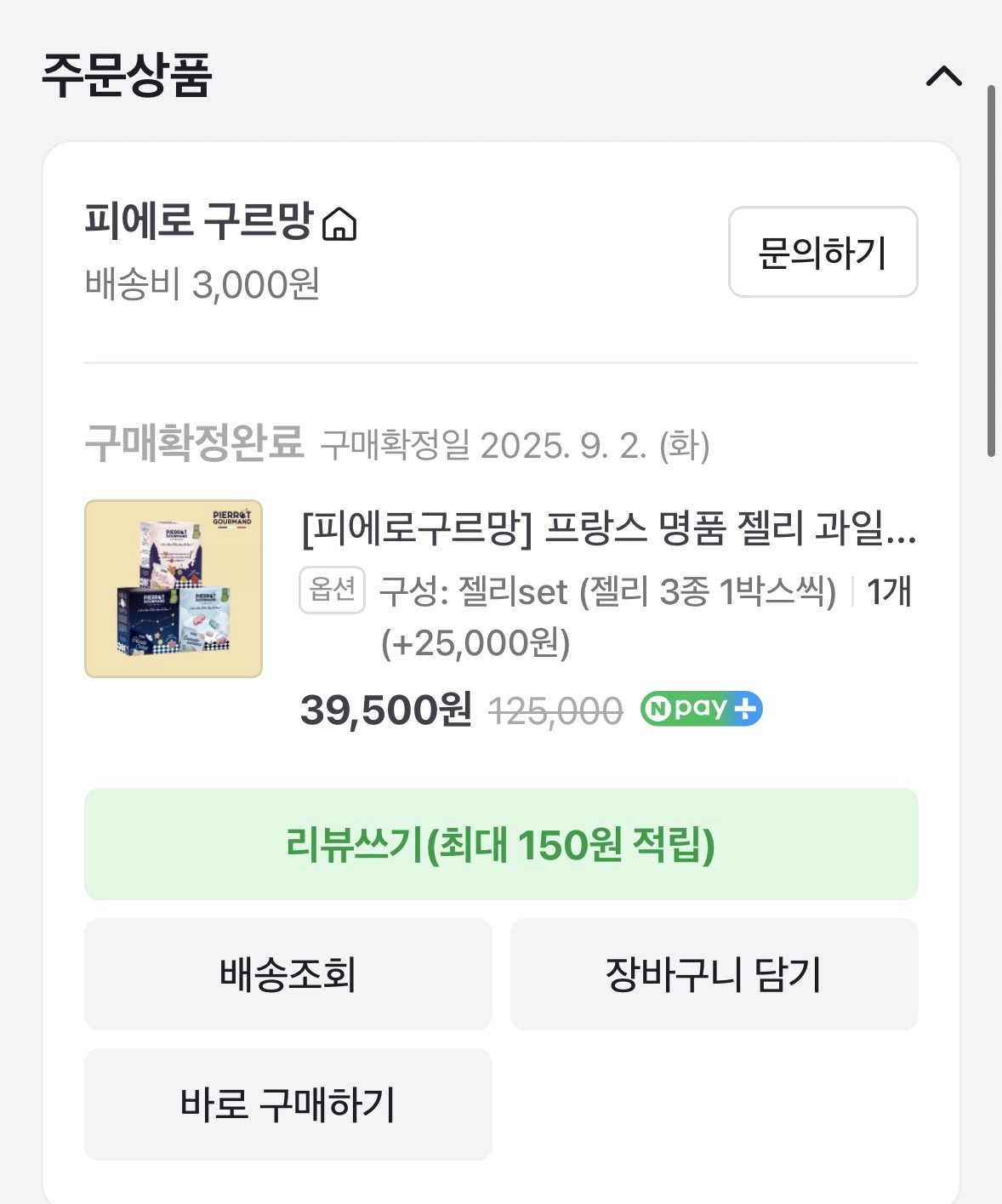
Task: Click the vertical scrollbar on right
Action: point(991,271)
